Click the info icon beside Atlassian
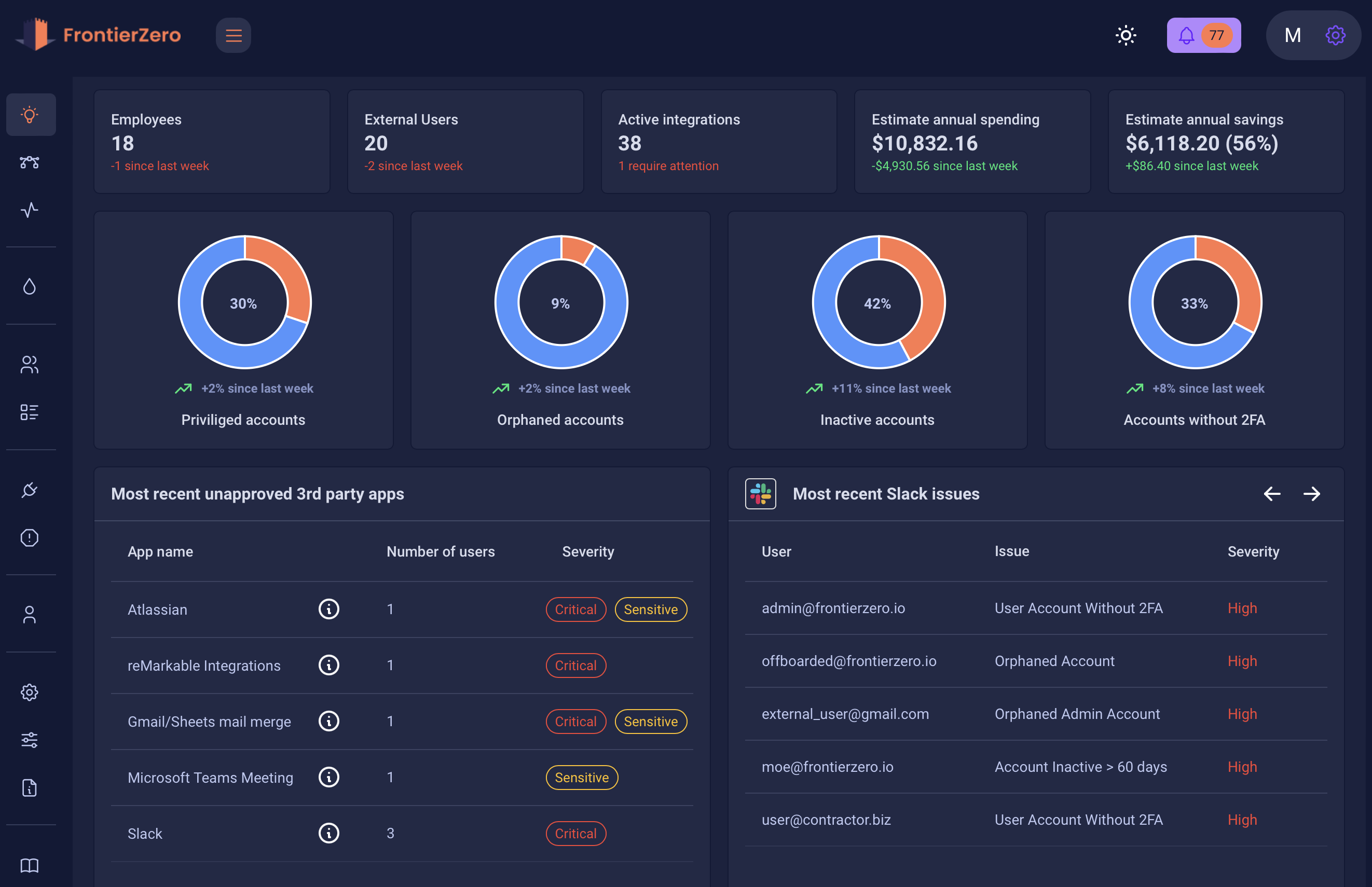 pos(329,609)
